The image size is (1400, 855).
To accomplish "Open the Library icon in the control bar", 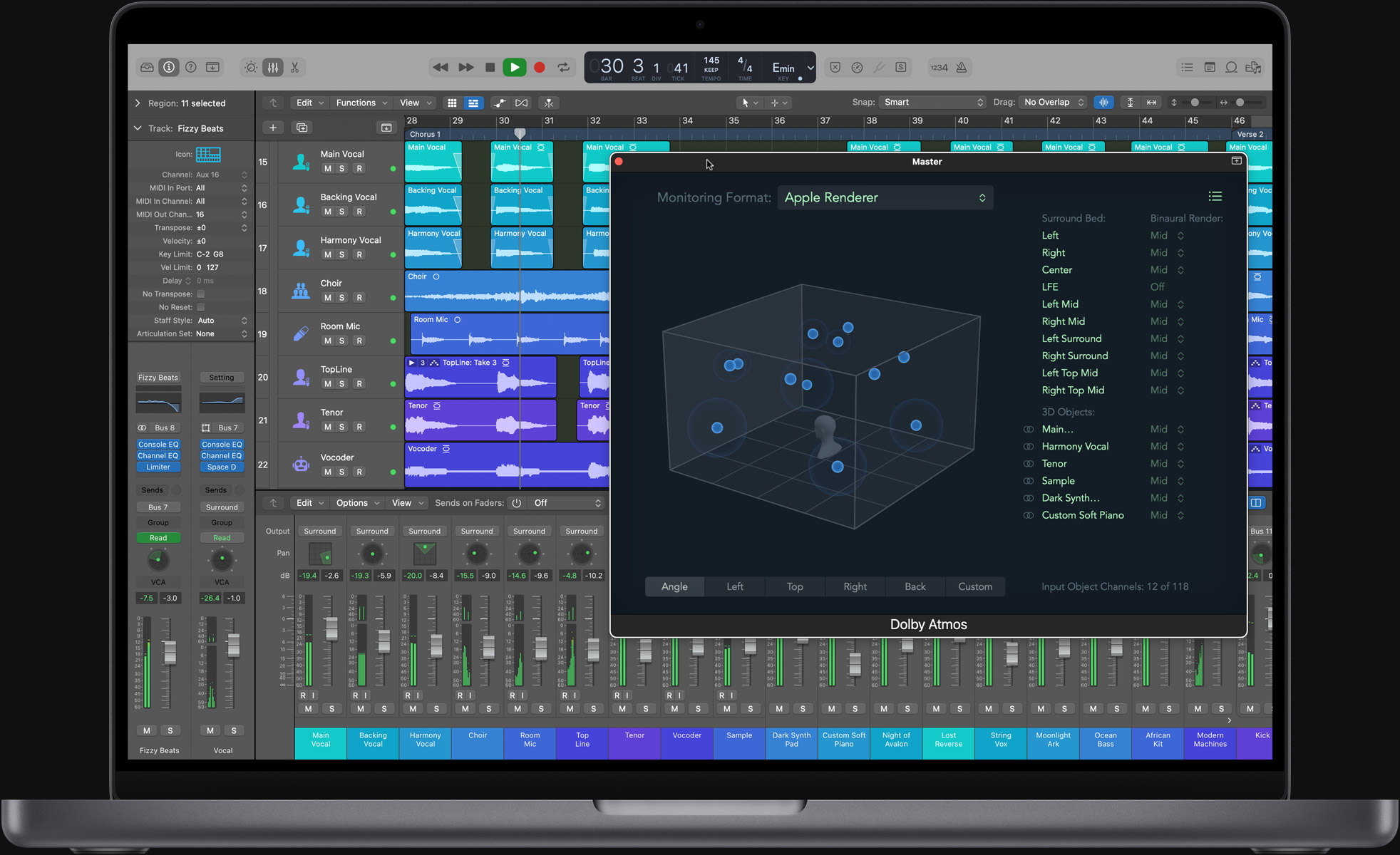I will tap(147, 67).
